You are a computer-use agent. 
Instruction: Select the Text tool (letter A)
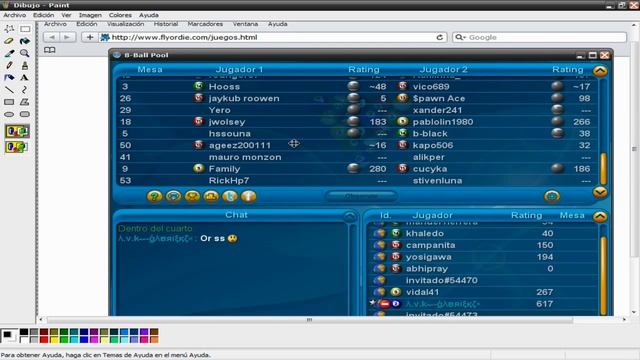coord(25,78)
